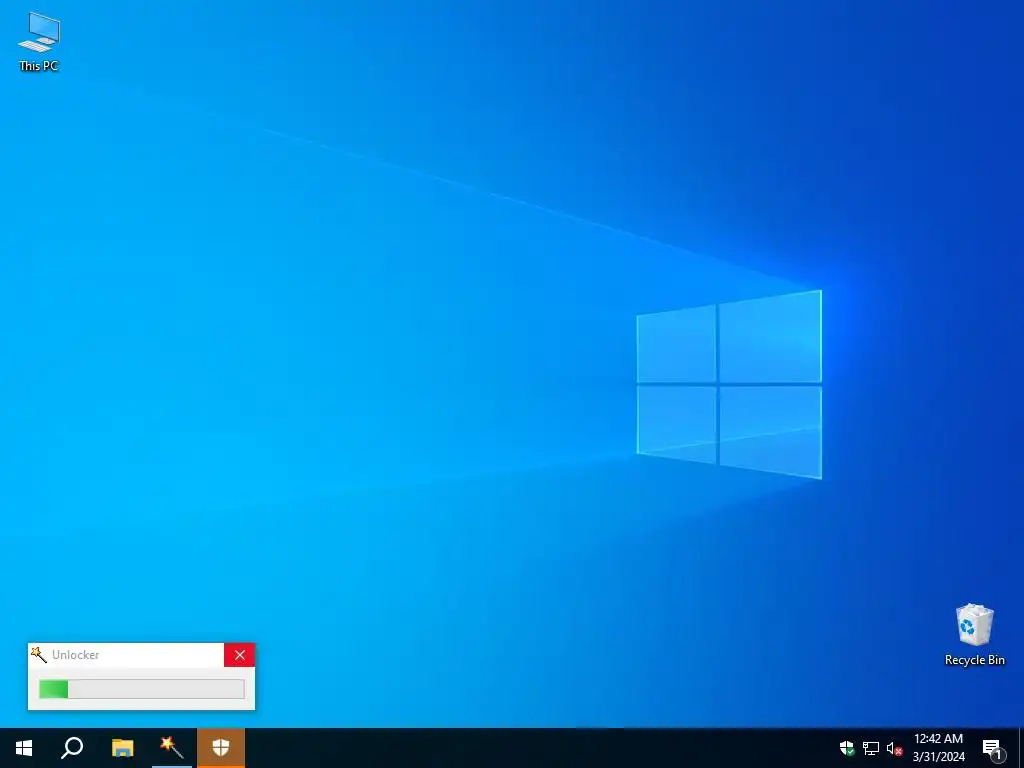This screenshot has width=1024, height=768.
Task: Open the muted volume tray icon
Action: click(x=894, y=748)
